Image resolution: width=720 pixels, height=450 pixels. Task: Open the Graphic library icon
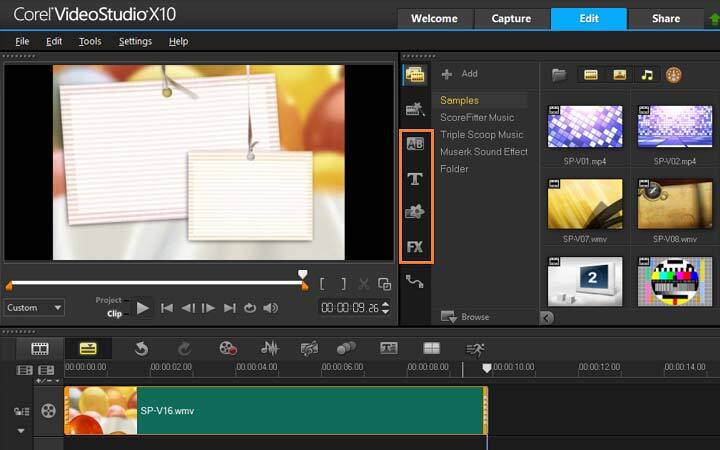[x=415, y=212]
